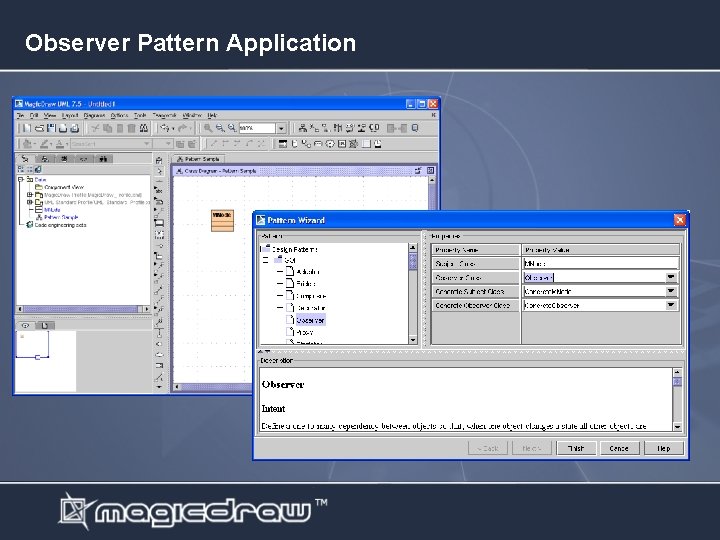Click the Delete trash can toolbar icon
The width and height of the screenshot is (720, 540).
click(x=131, y=128)
